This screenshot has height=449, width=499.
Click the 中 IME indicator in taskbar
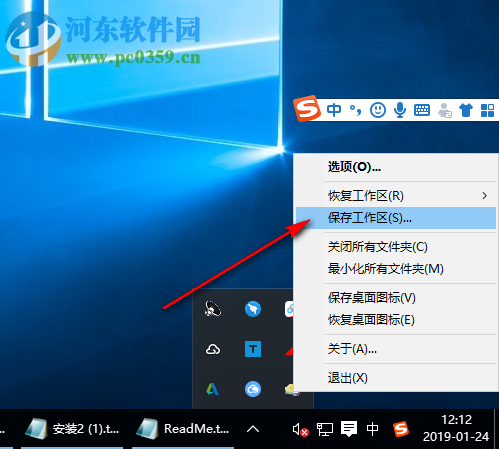point(372,429)
